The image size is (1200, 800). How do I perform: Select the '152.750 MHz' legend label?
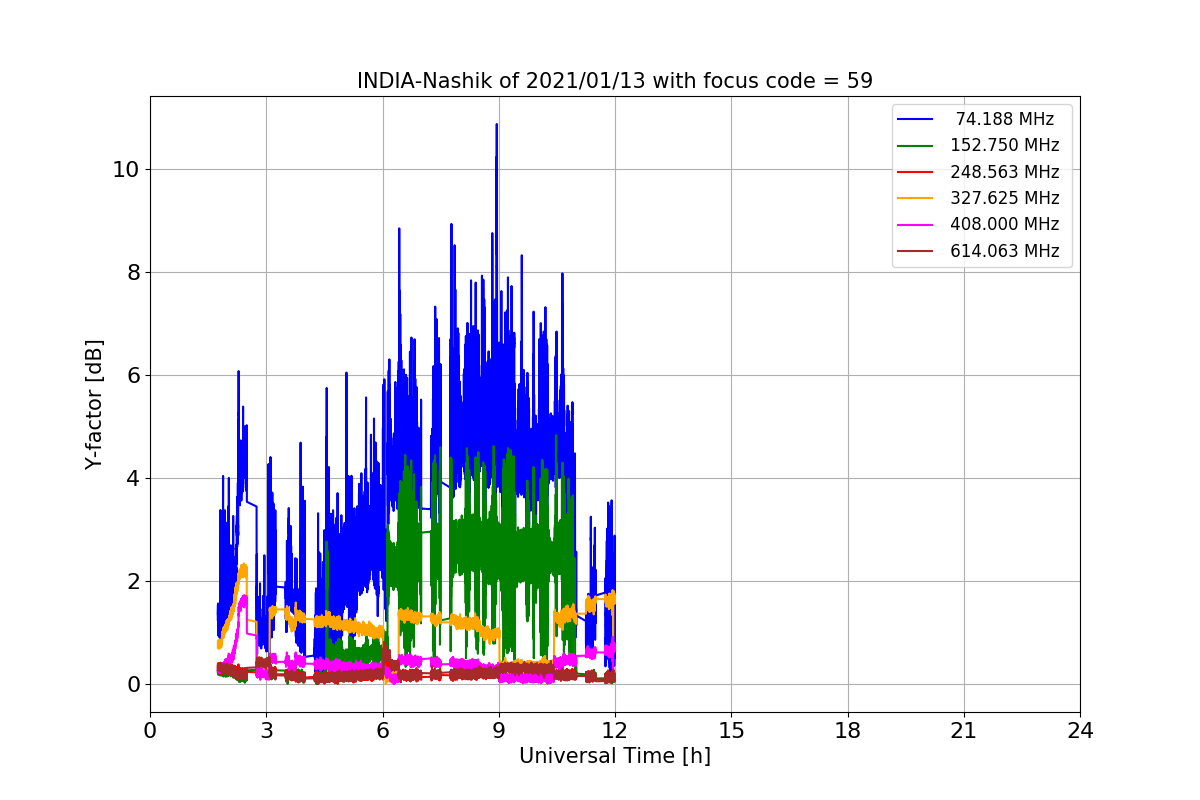1005,145
